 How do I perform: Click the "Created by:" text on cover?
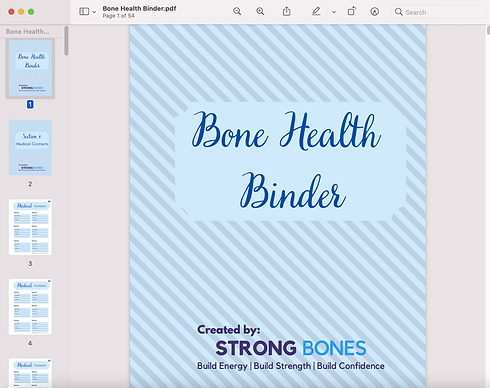click(229, 330)
